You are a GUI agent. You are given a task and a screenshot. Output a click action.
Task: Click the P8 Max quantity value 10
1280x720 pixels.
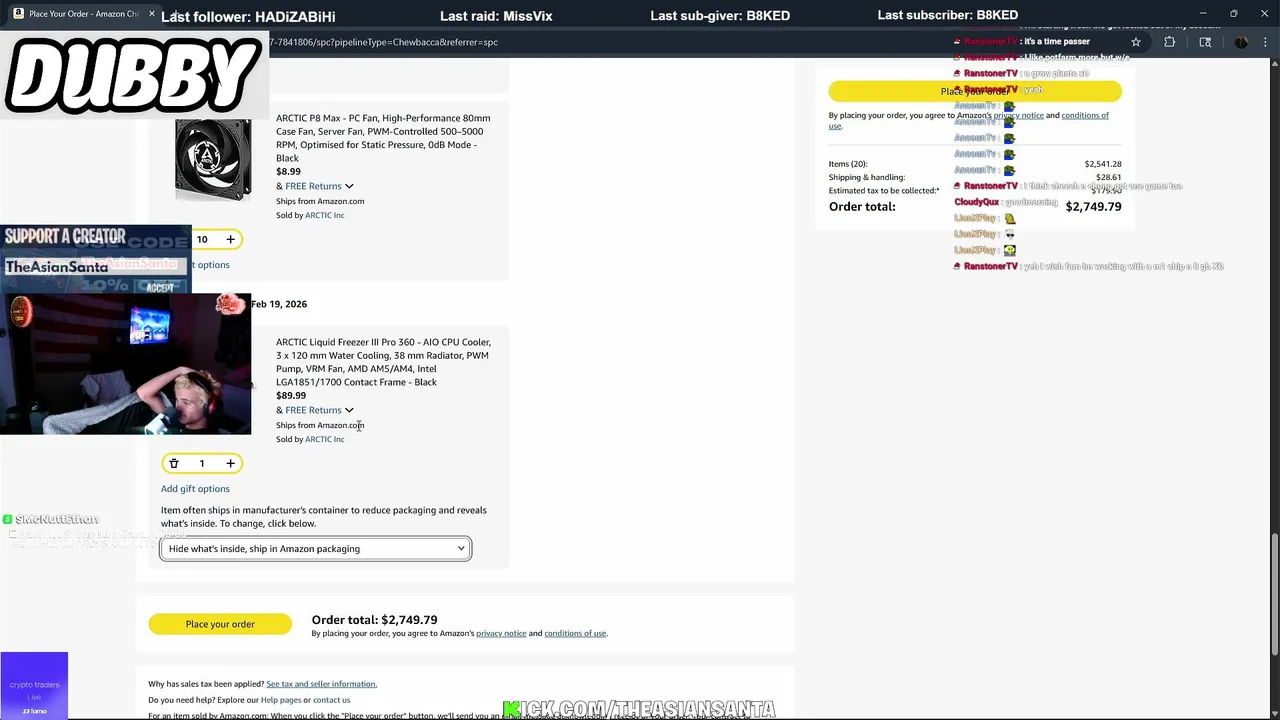202,239
